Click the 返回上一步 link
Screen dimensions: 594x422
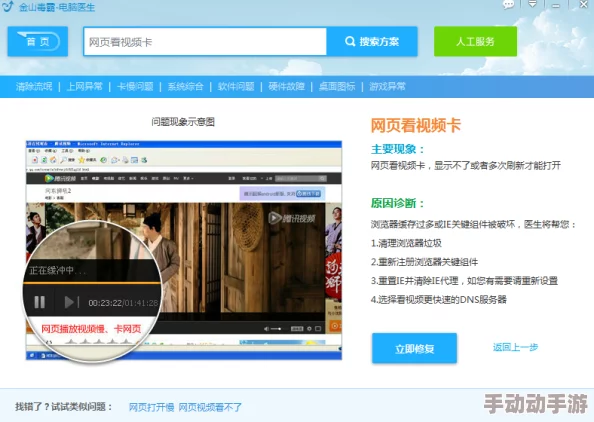(x=515, y=347)
